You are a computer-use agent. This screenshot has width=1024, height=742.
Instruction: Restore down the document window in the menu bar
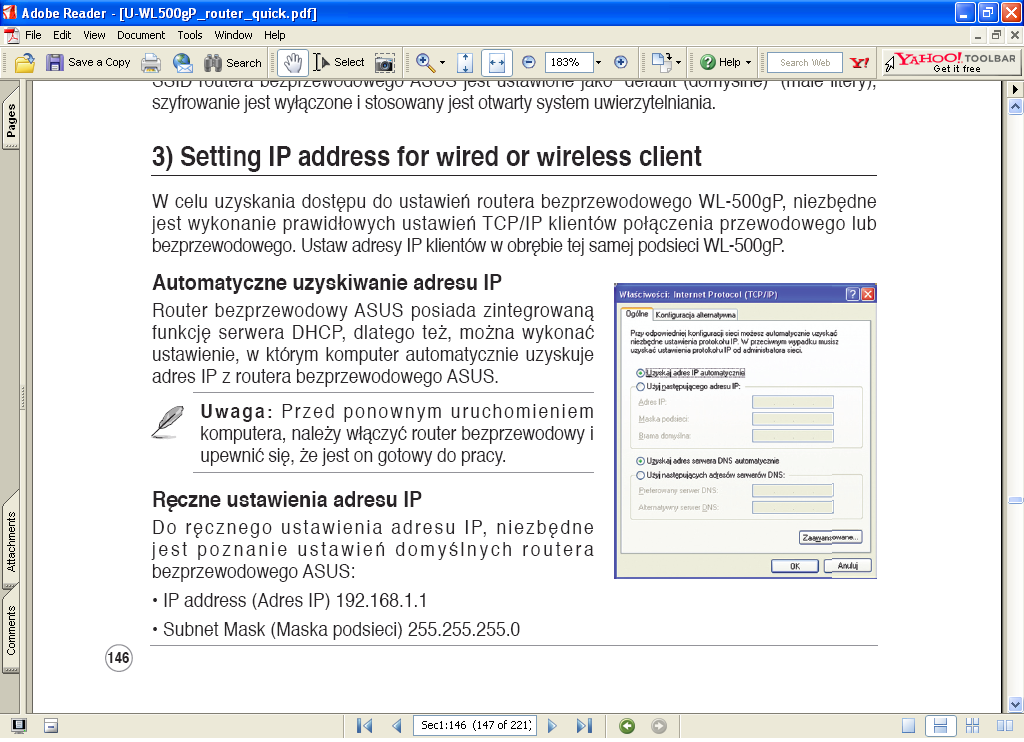tap(996, 35)
